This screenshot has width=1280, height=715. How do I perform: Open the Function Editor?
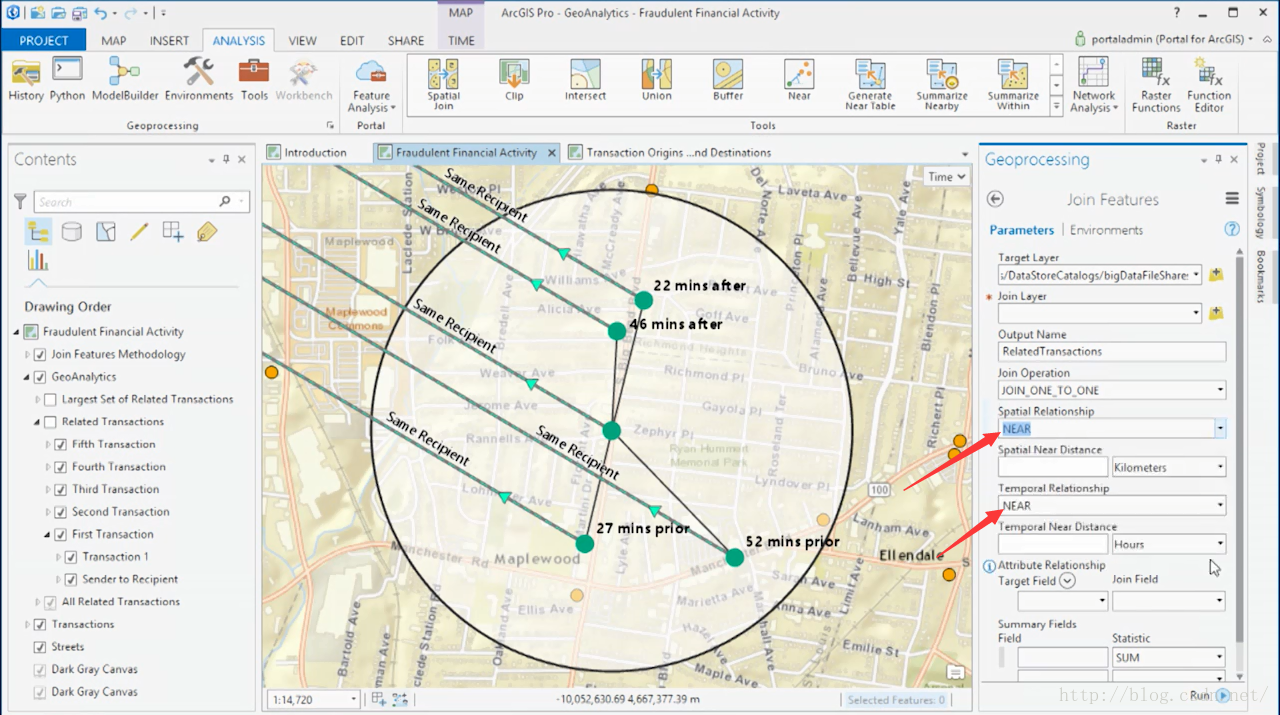(1209, 85)
